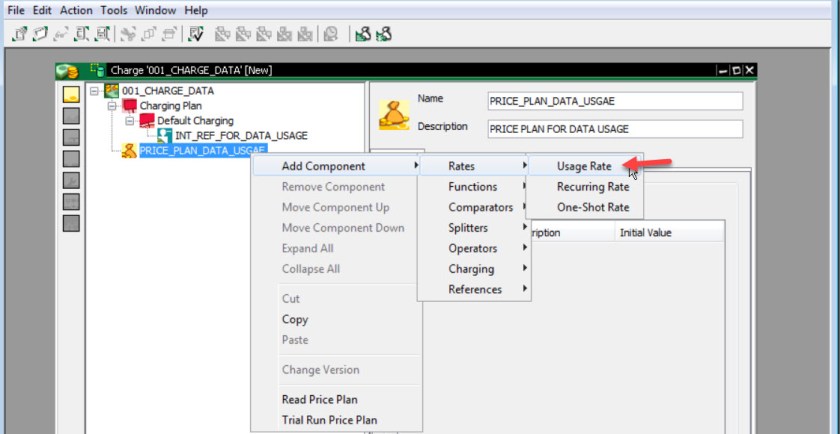Click the rightmost green coin-figure toolbar icon
The height and width of the screenshot is (434, 840).
[384, 34]
